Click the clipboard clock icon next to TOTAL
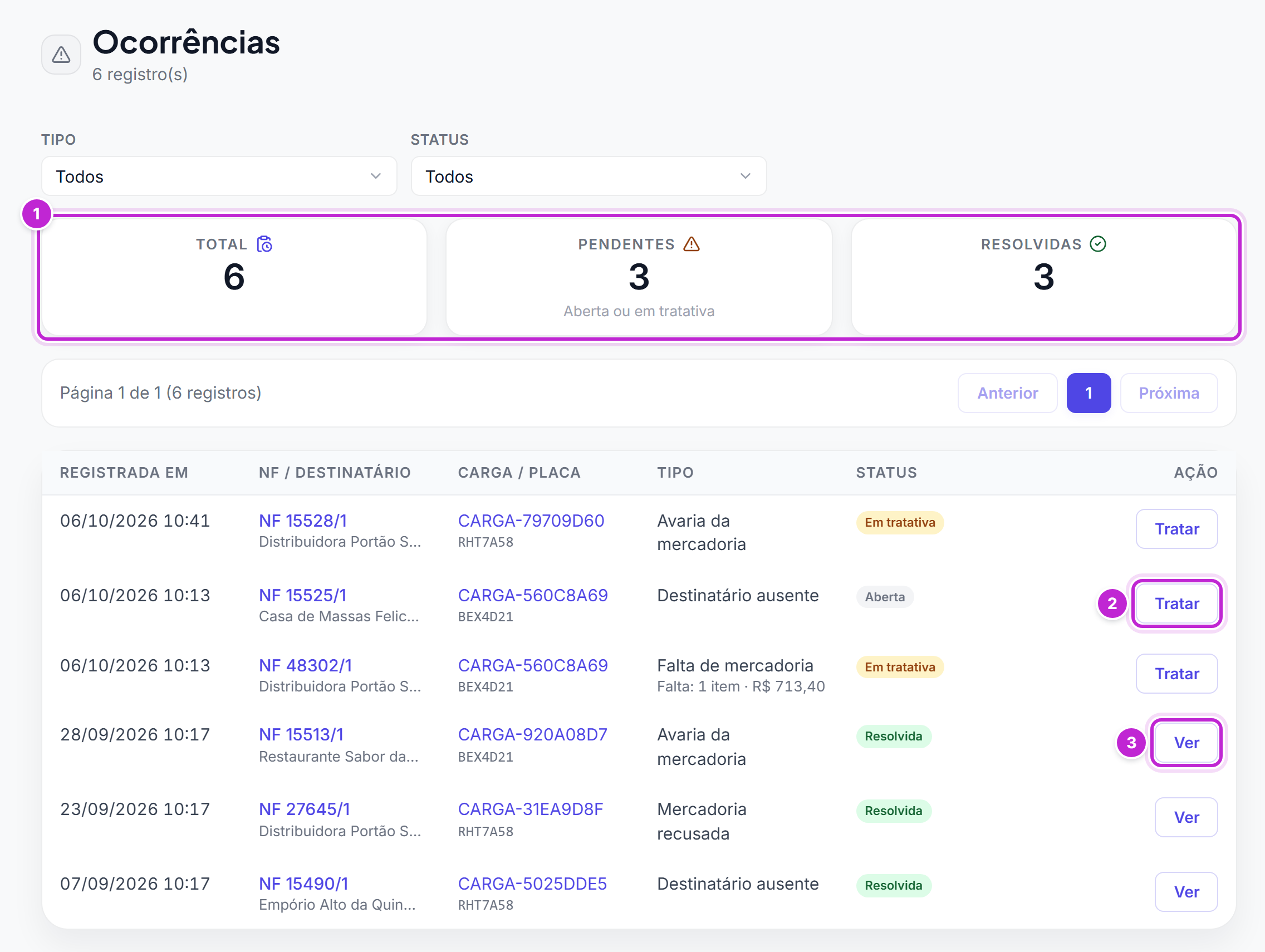 (x=264, y=244)
